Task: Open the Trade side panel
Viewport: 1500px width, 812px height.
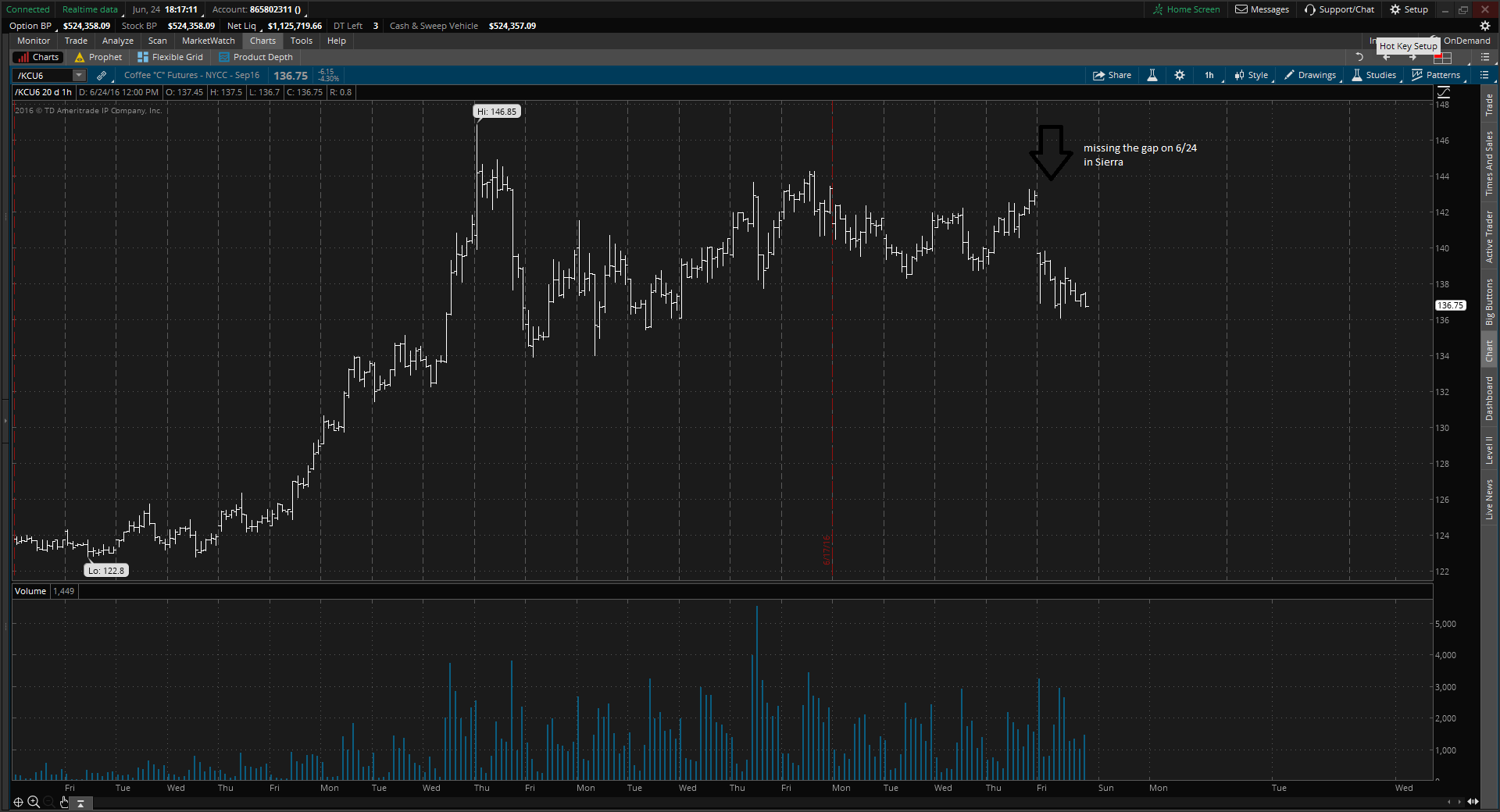Action: [x=1490, y=105]
